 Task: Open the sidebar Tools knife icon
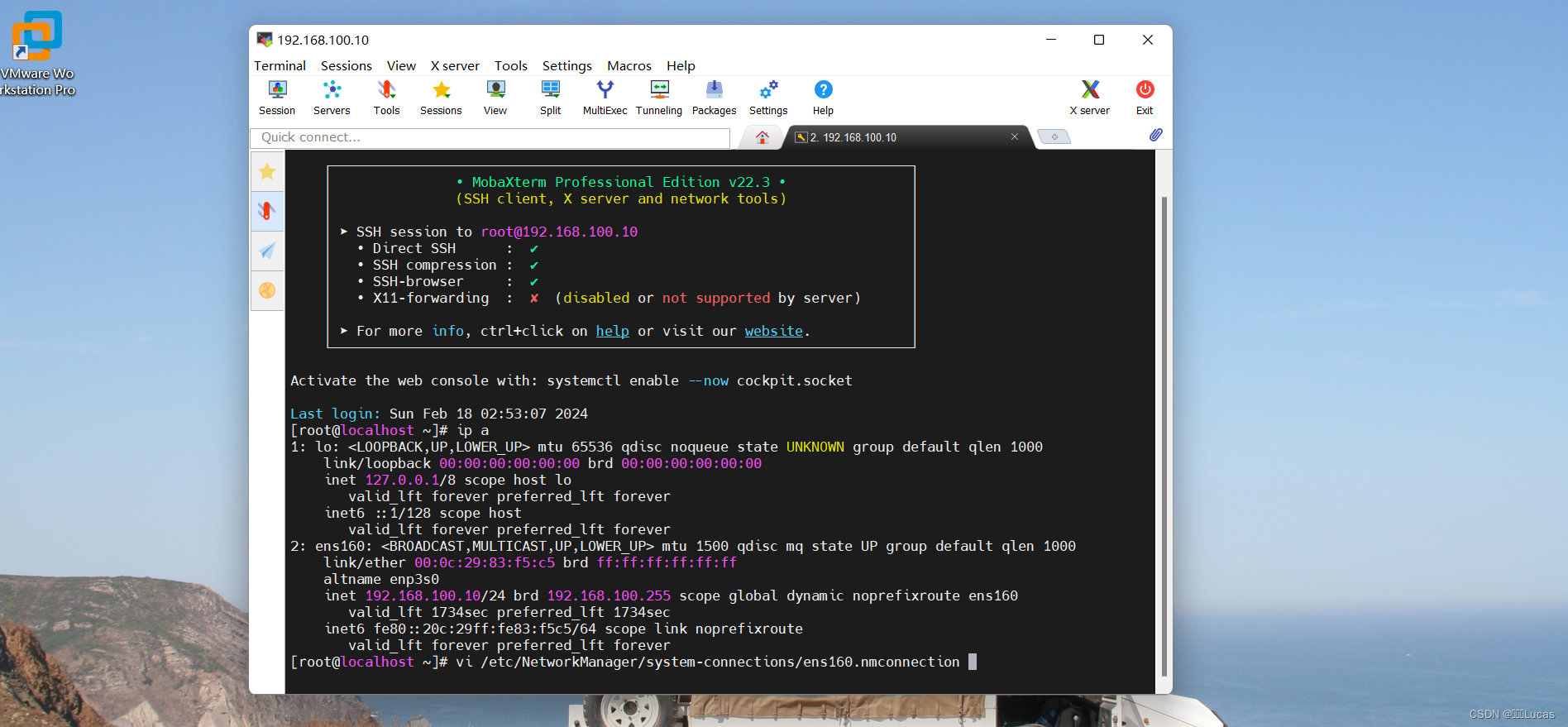click(x=267, y=211)
